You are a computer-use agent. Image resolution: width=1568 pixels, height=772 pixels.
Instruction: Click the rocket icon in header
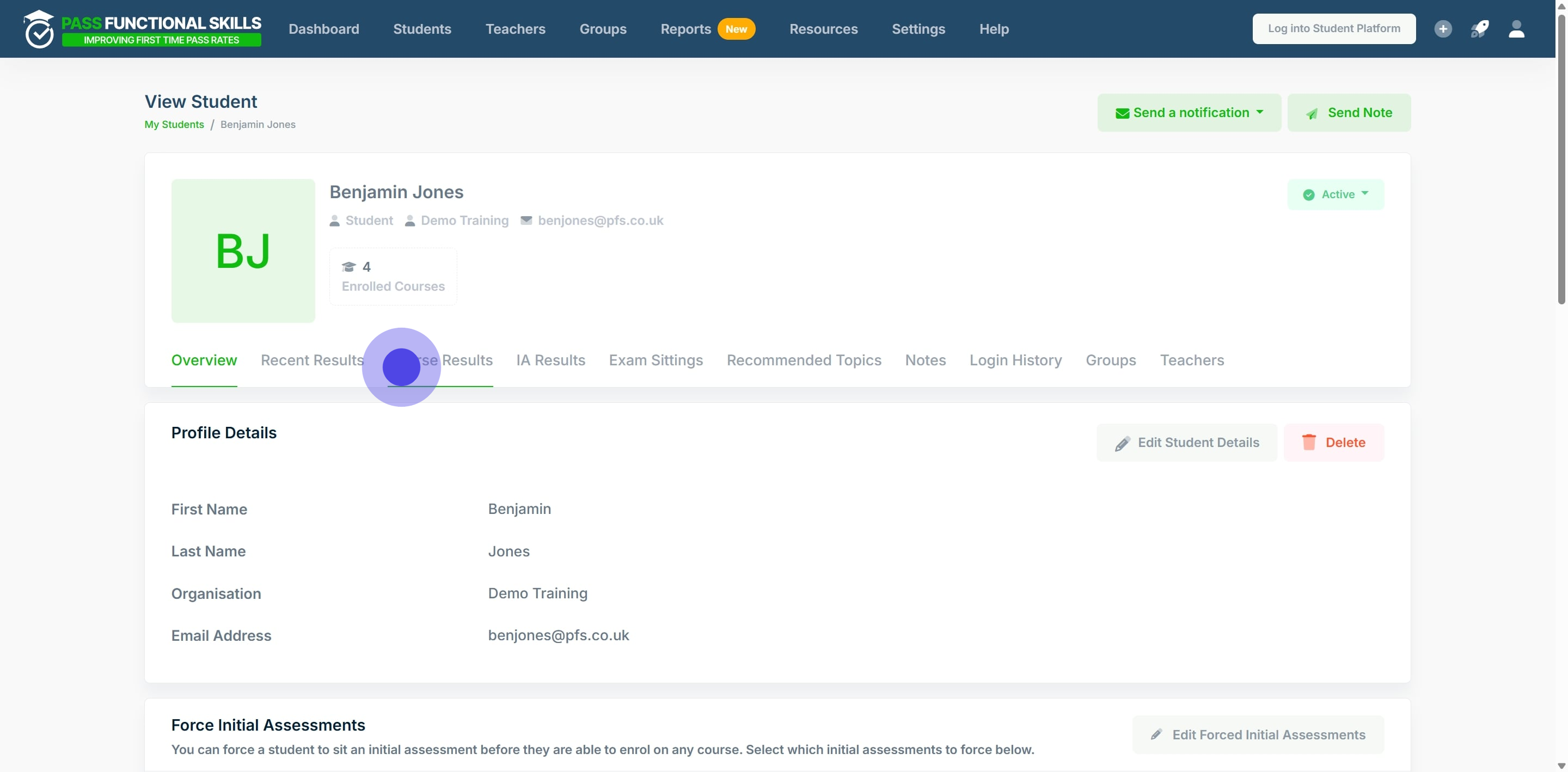tap(1479, 29)
